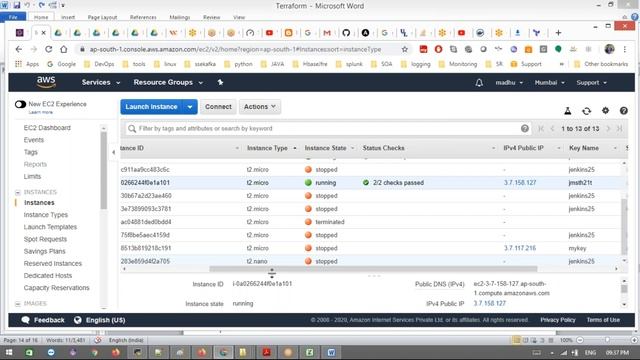640x360 pixels.
Task: Collapse the left navigation pane arrow
Action: tap(113, 152)
